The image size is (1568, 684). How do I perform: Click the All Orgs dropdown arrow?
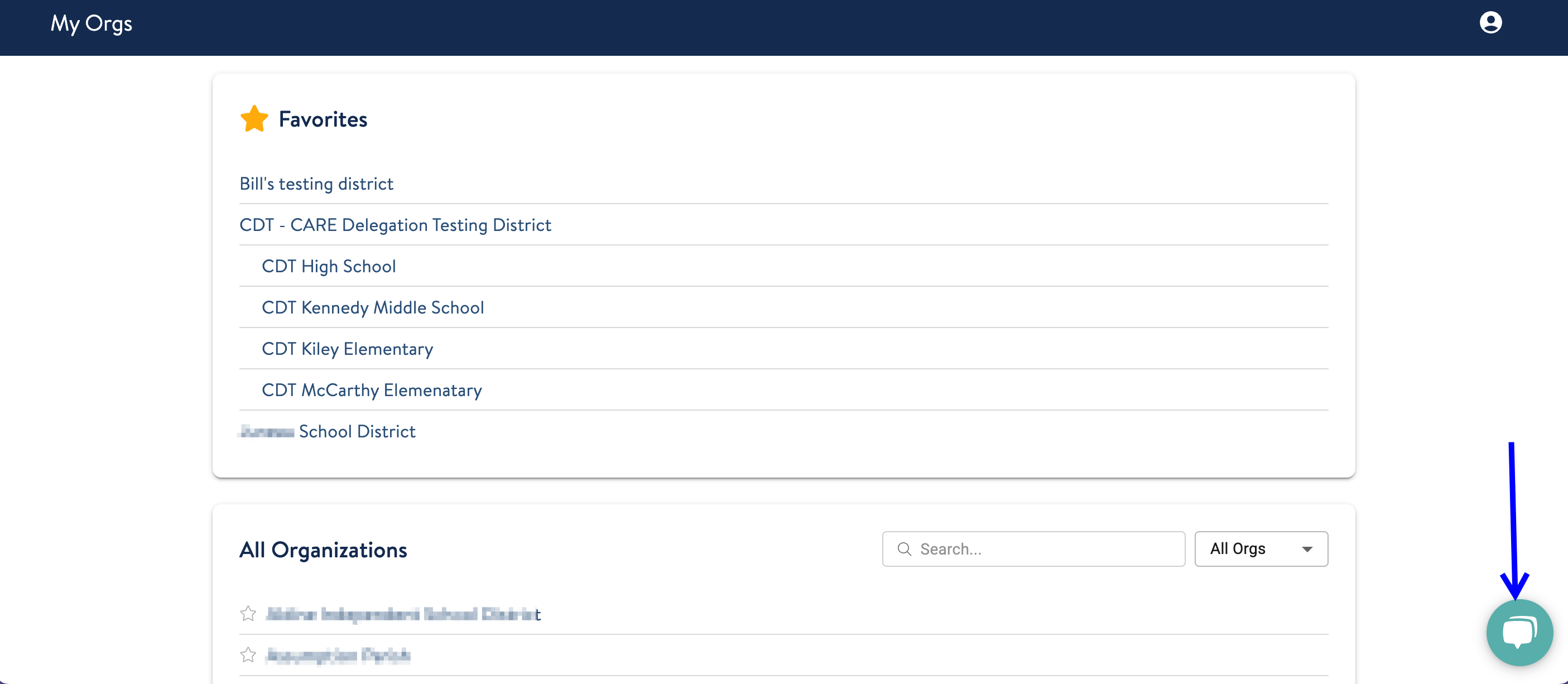point(1307,550)
